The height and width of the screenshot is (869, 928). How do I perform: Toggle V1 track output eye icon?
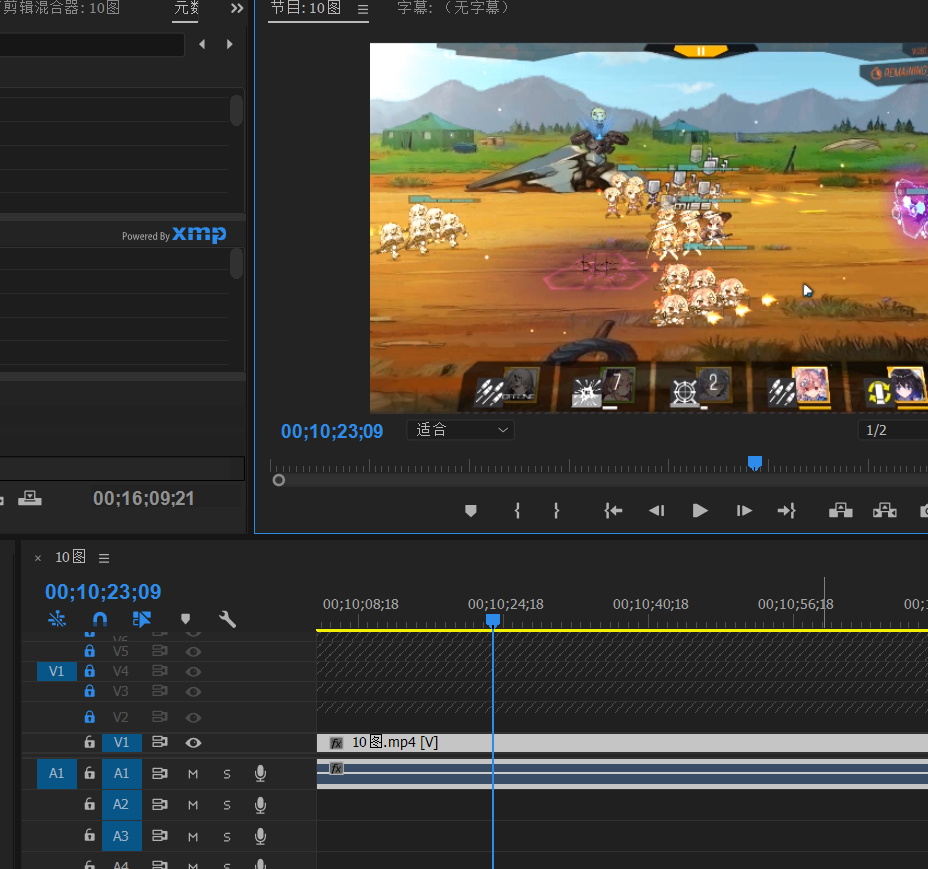coord(193,742)
